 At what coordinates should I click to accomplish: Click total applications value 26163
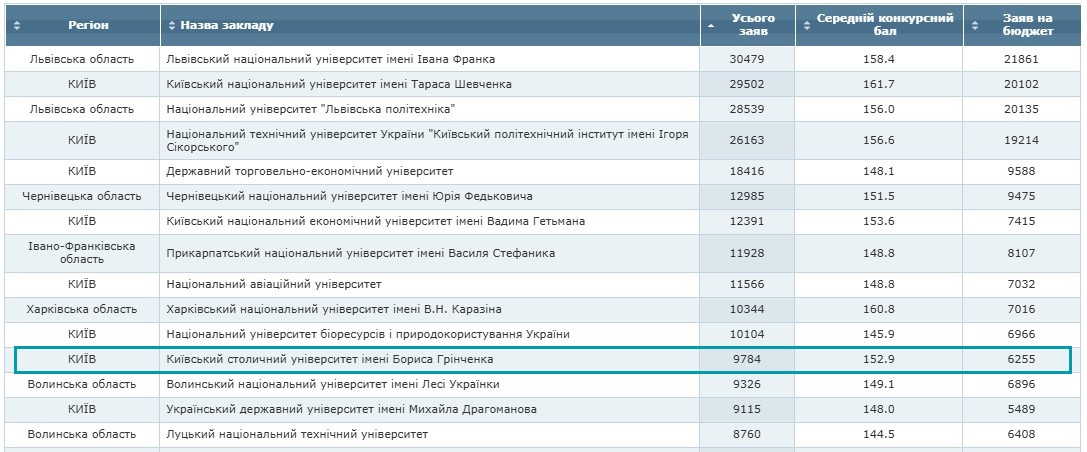747,140
